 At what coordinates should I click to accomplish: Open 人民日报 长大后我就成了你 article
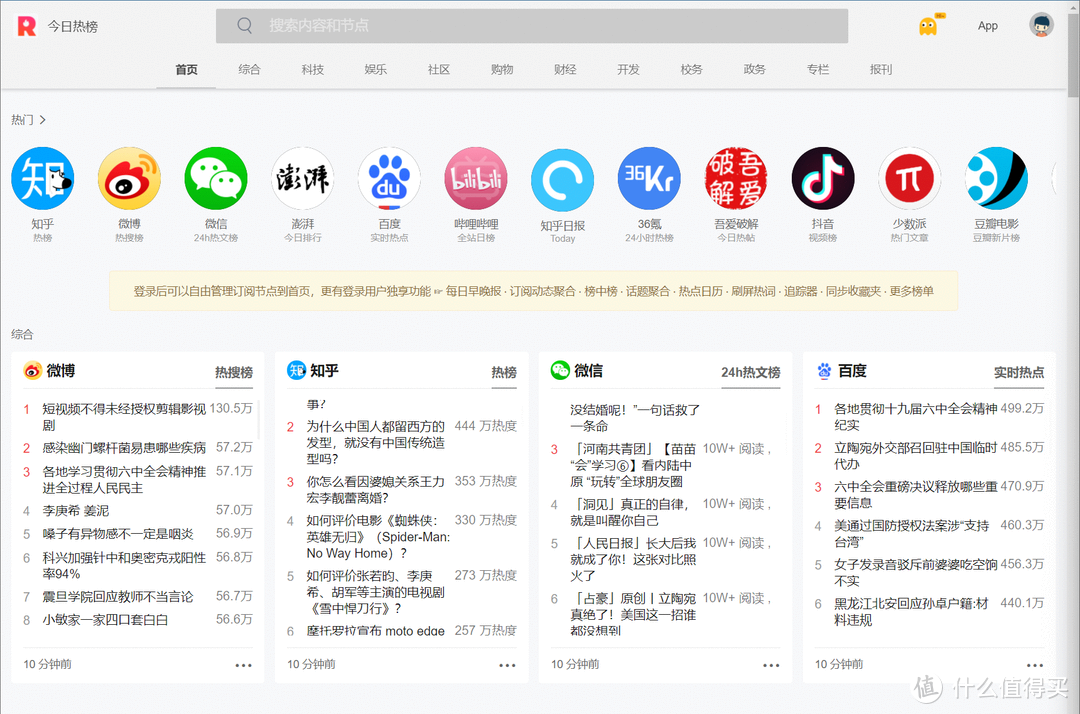coord(633,559)
